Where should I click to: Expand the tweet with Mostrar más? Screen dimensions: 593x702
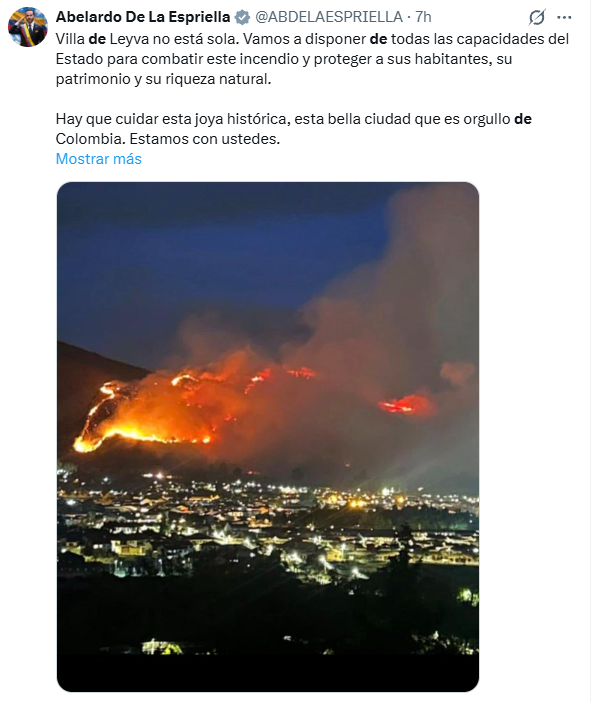[98, 159]
